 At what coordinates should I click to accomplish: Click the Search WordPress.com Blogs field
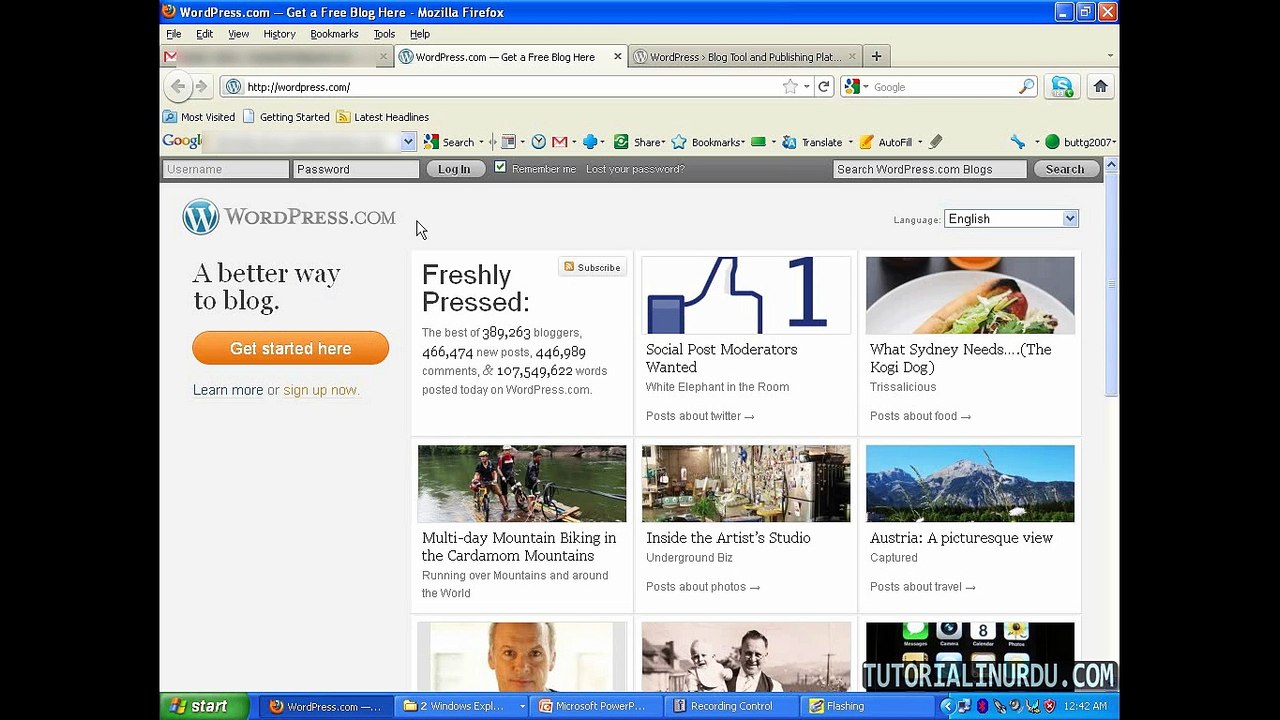click(930, 169)
